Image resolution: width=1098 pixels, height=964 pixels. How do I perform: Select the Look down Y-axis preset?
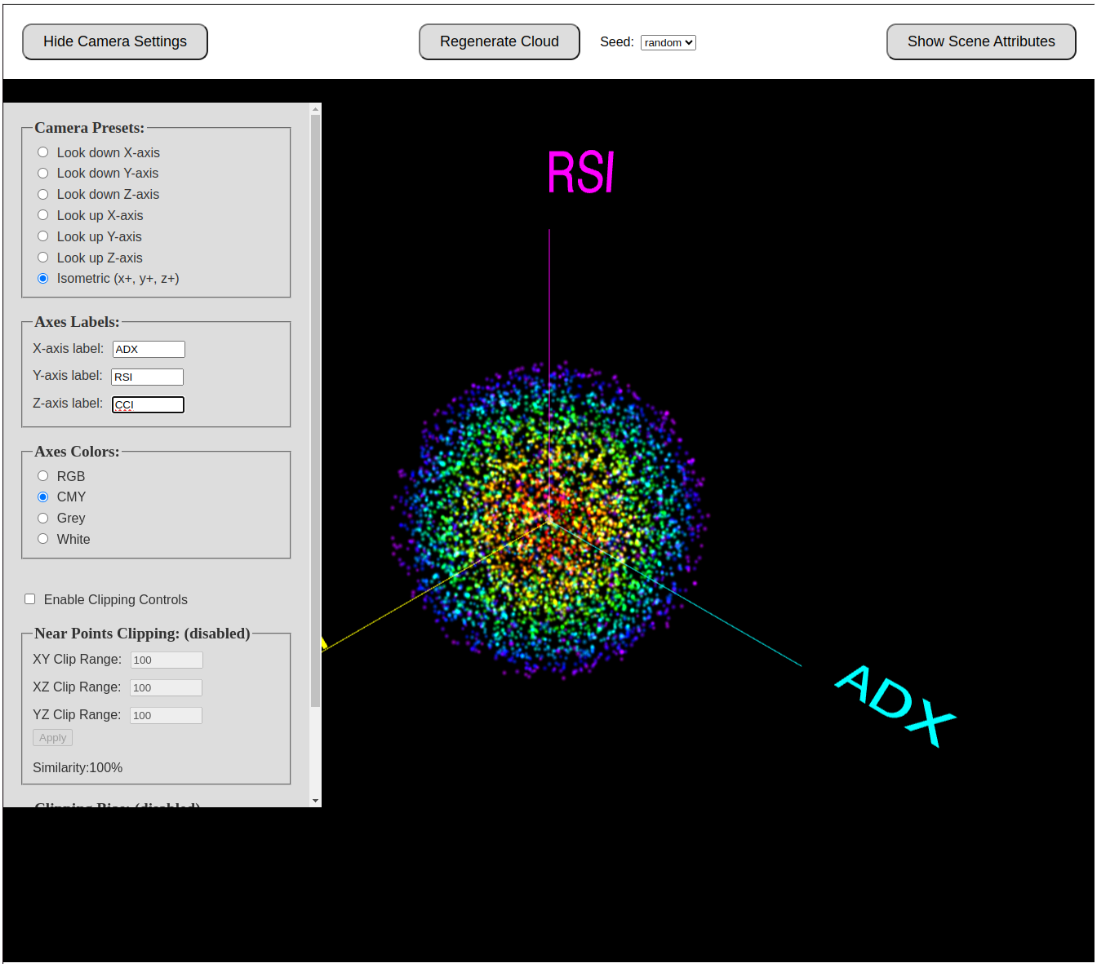pos(43,174)
